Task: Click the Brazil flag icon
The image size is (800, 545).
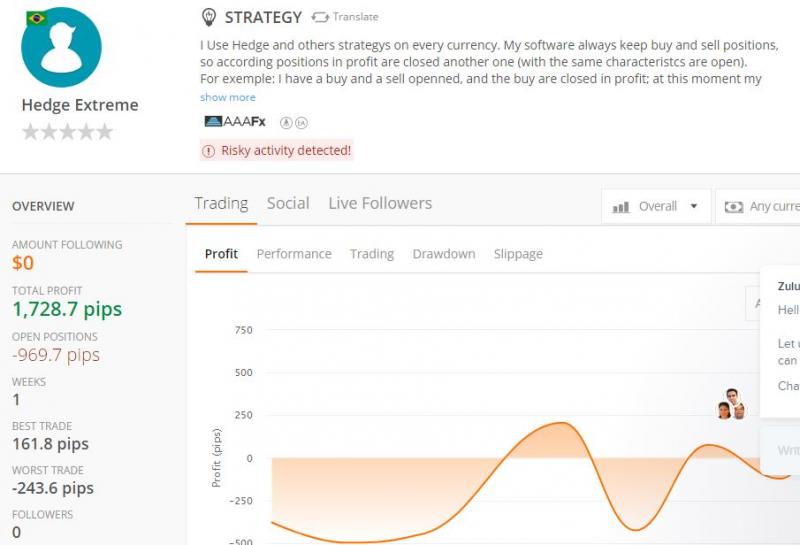Action: 37,18
